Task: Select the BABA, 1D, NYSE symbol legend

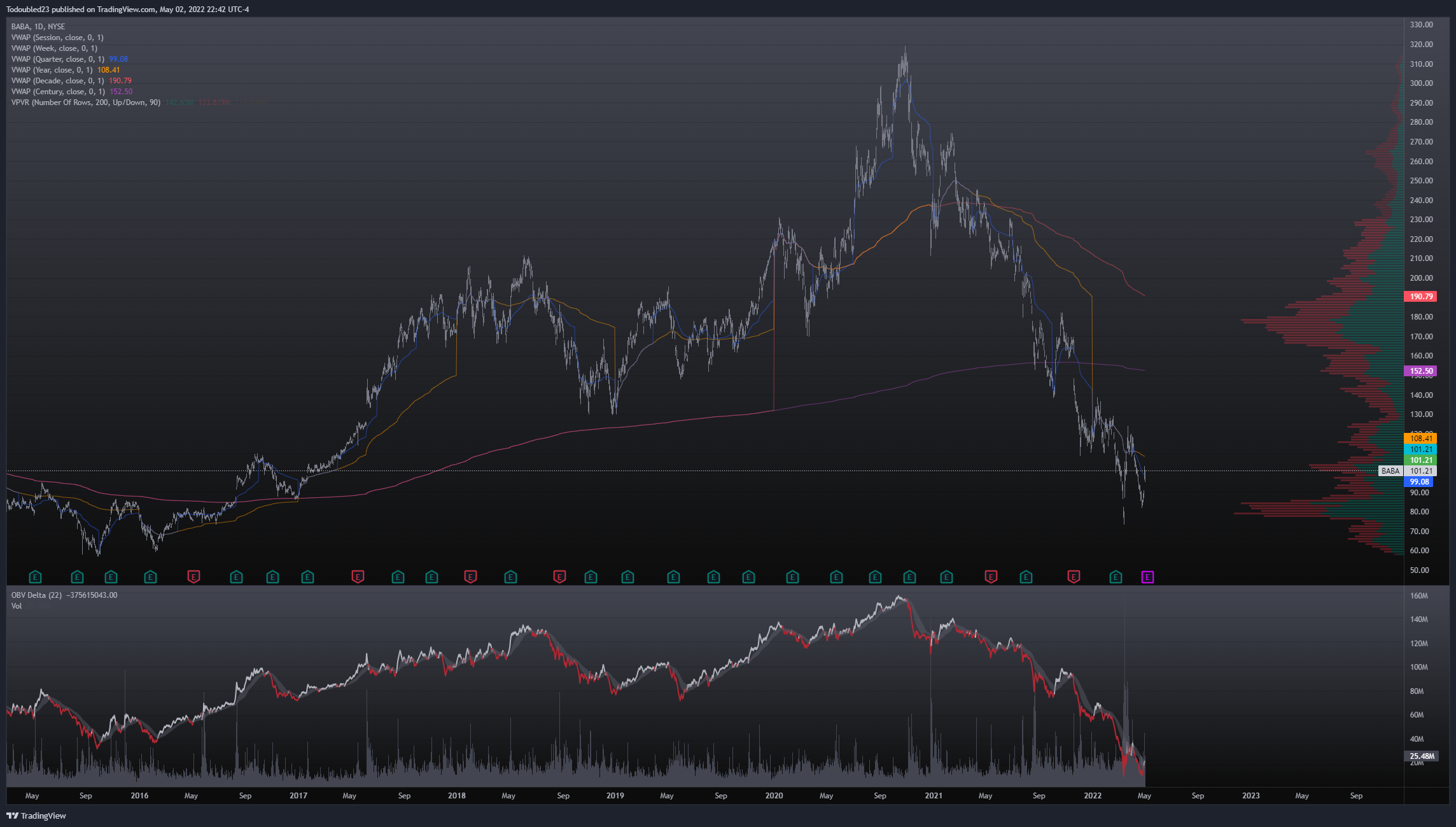Action: pyautogui.click(x=38, y=27)
